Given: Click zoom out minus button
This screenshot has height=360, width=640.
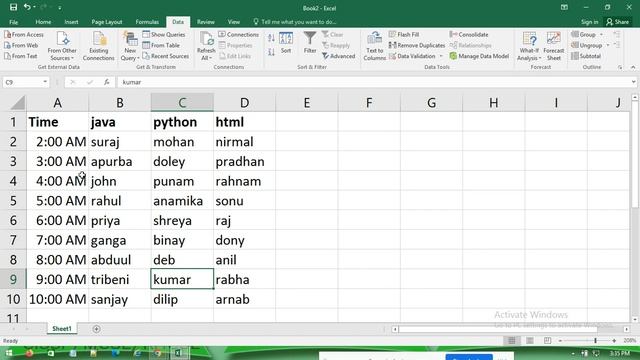Looking at the screenshot, I should [560, 340].
